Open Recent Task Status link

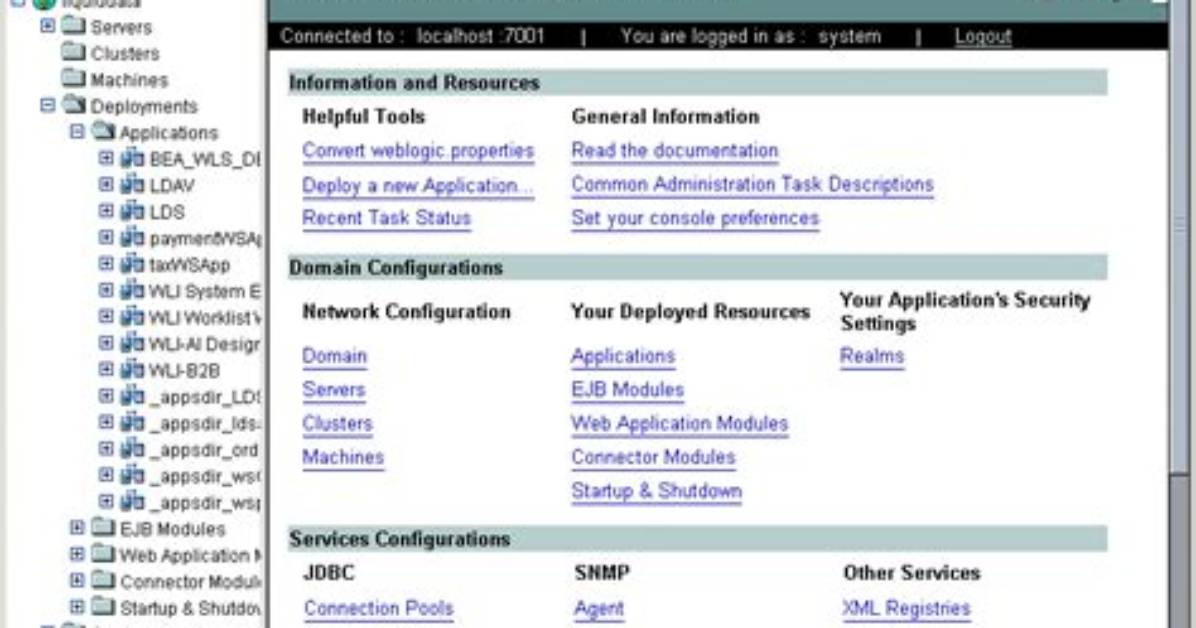pyautogui.click(x=387, y=218)
